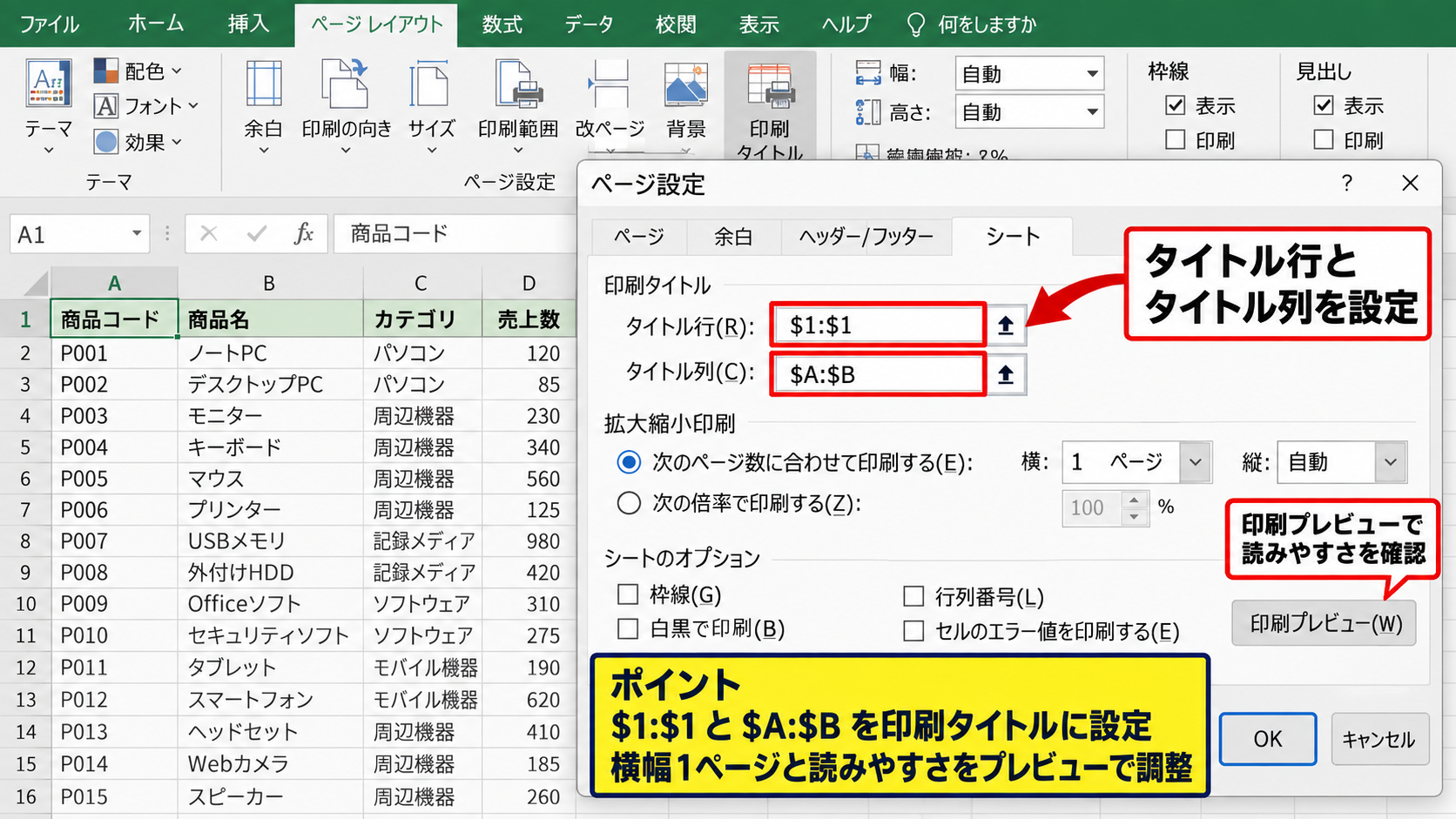Expand the Name Box dropdown arrow
Screen dimensions: 1456x819
pyautogui.click(x=137, y=233)
